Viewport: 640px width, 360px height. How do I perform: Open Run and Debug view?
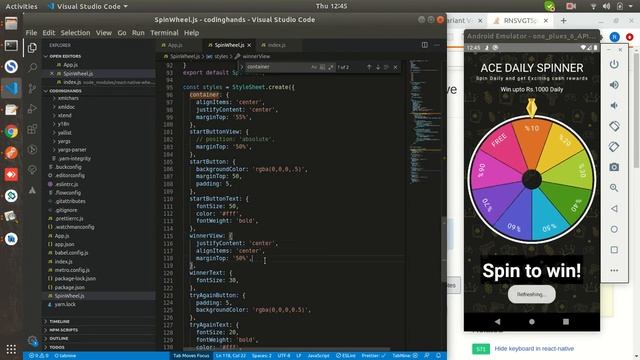click(32, 109)
